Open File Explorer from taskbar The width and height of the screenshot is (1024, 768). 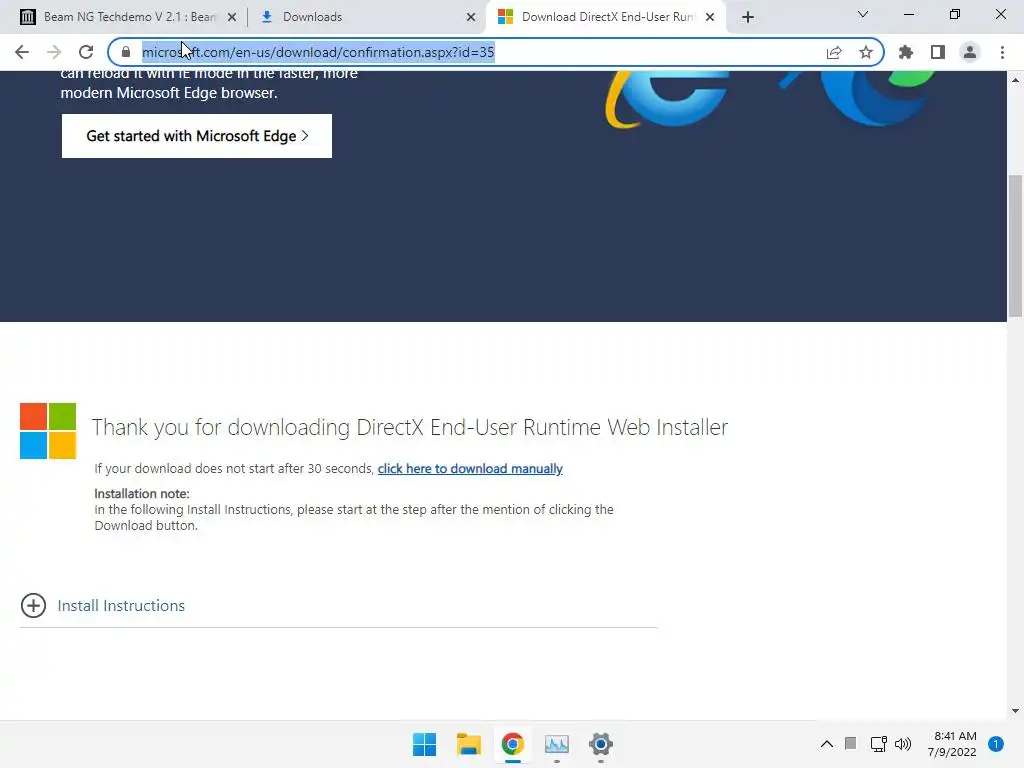tap(468, 744)
